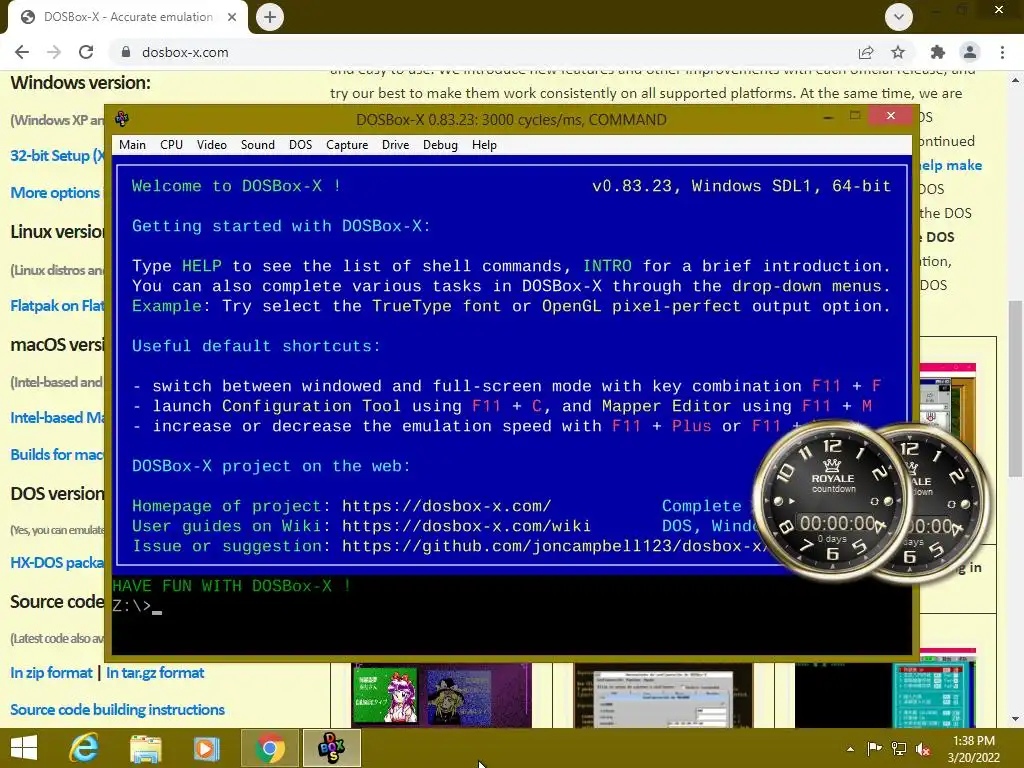This screenshot has height=768, width=1024.
Task: Open the HX-DOS package link
Action: [x=57, y=562]
